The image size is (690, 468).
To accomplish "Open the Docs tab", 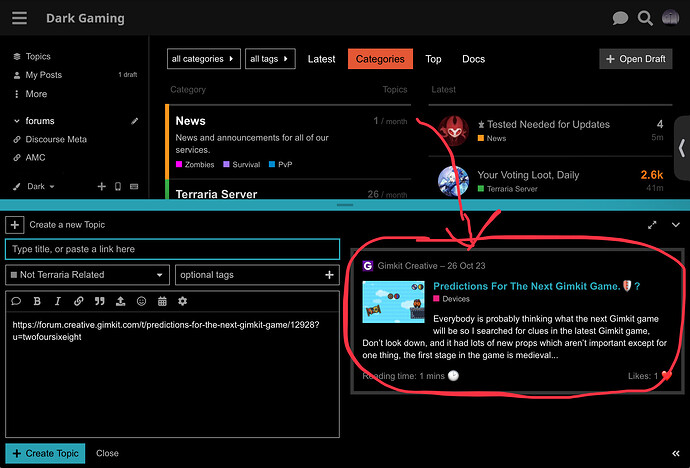I will (473, 59).
